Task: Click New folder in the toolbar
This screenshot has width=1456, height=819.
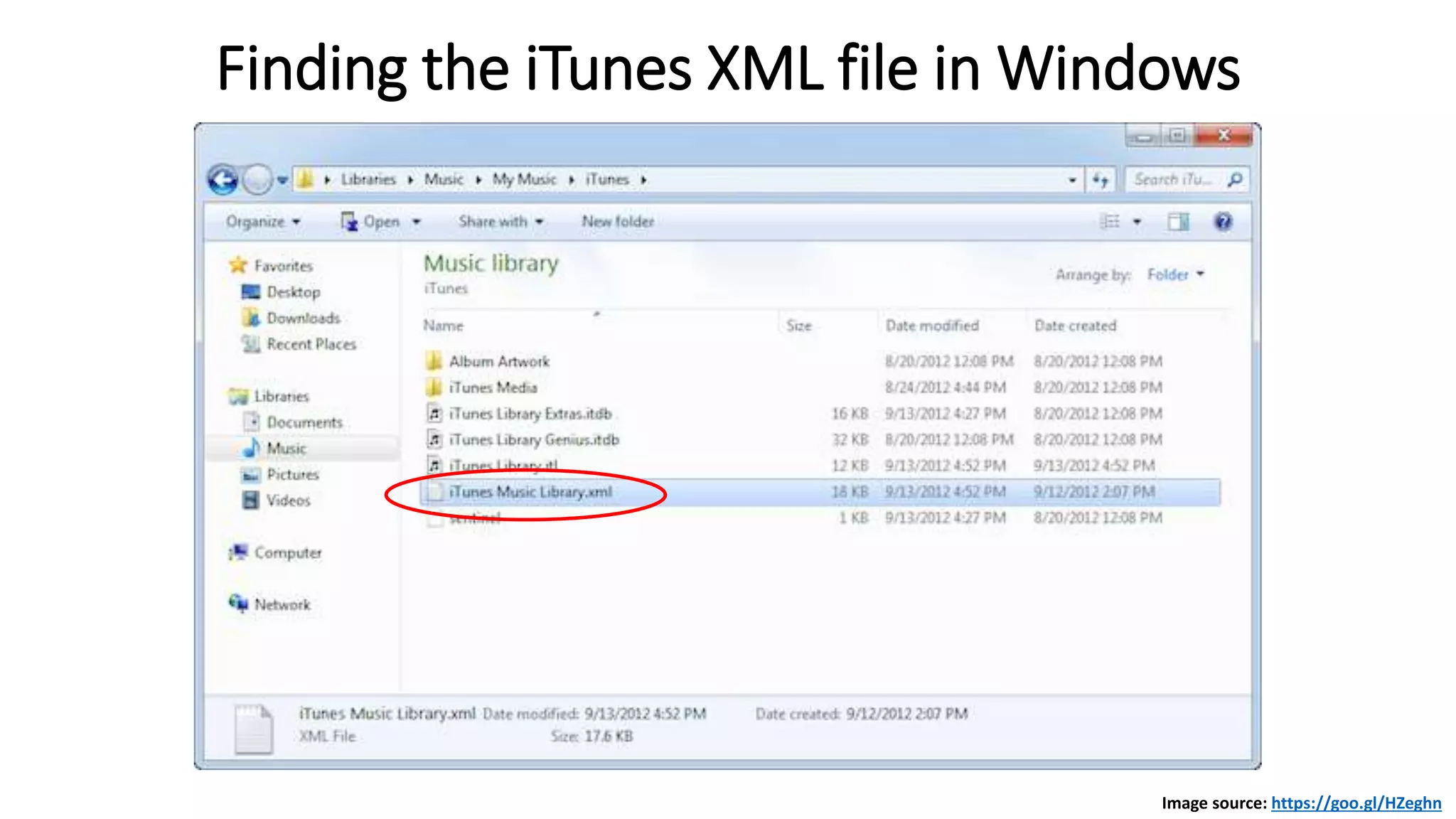Action: point(618,222)
